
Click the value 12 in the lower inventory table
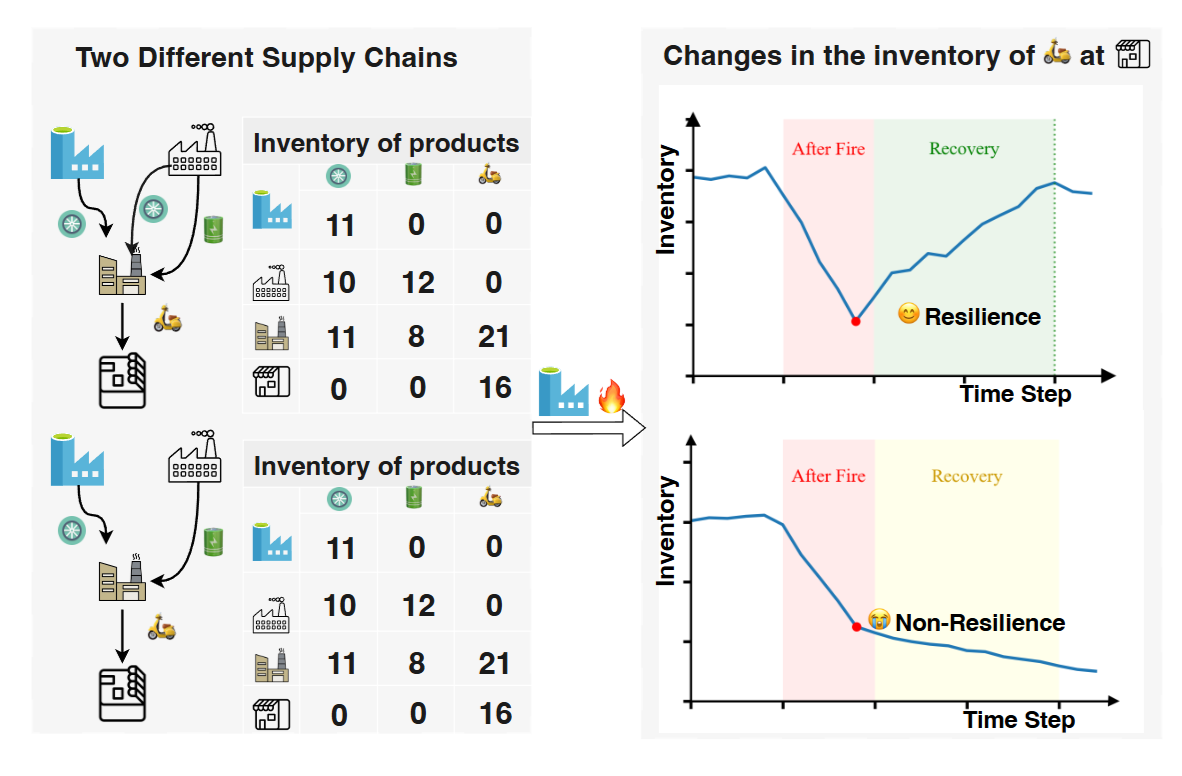[x=418, y=605]
